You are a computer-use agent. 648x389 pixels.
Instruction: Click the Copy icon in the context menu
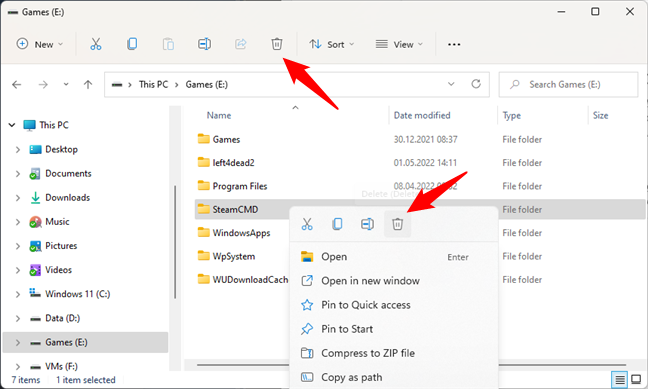[x=337, y=224]
